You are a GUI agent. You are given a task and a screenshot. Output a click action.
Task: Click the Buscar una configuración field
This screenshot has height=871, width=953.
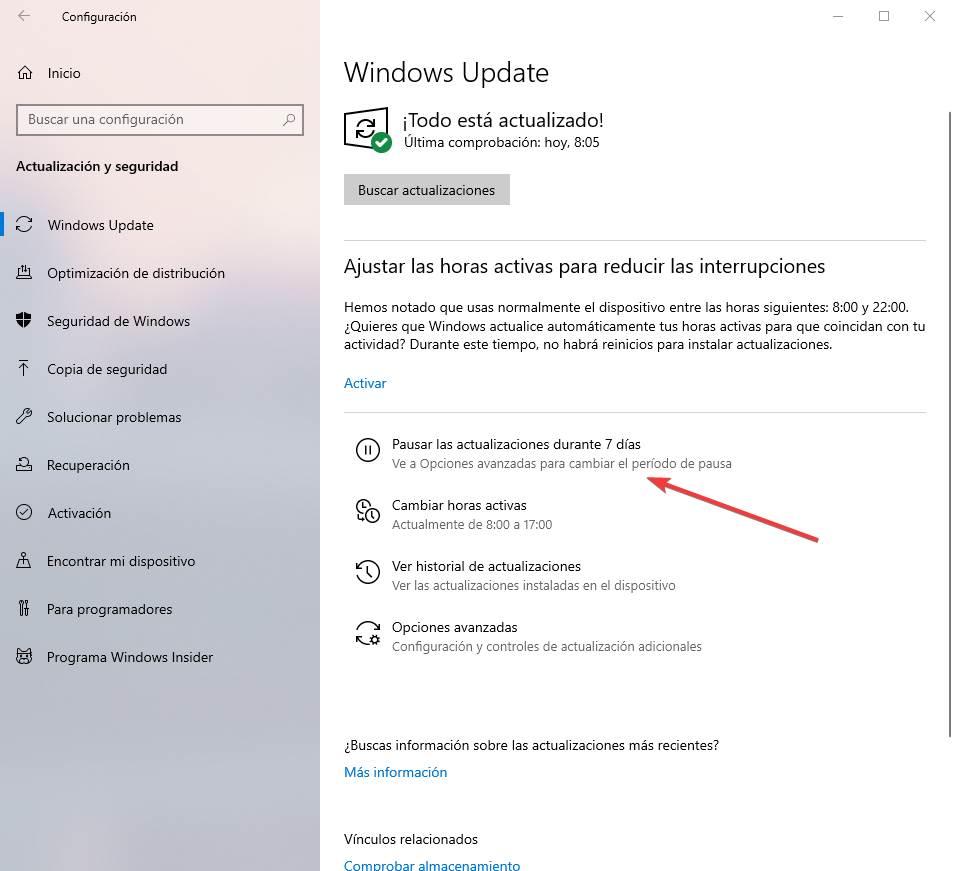tap(160, 120)
